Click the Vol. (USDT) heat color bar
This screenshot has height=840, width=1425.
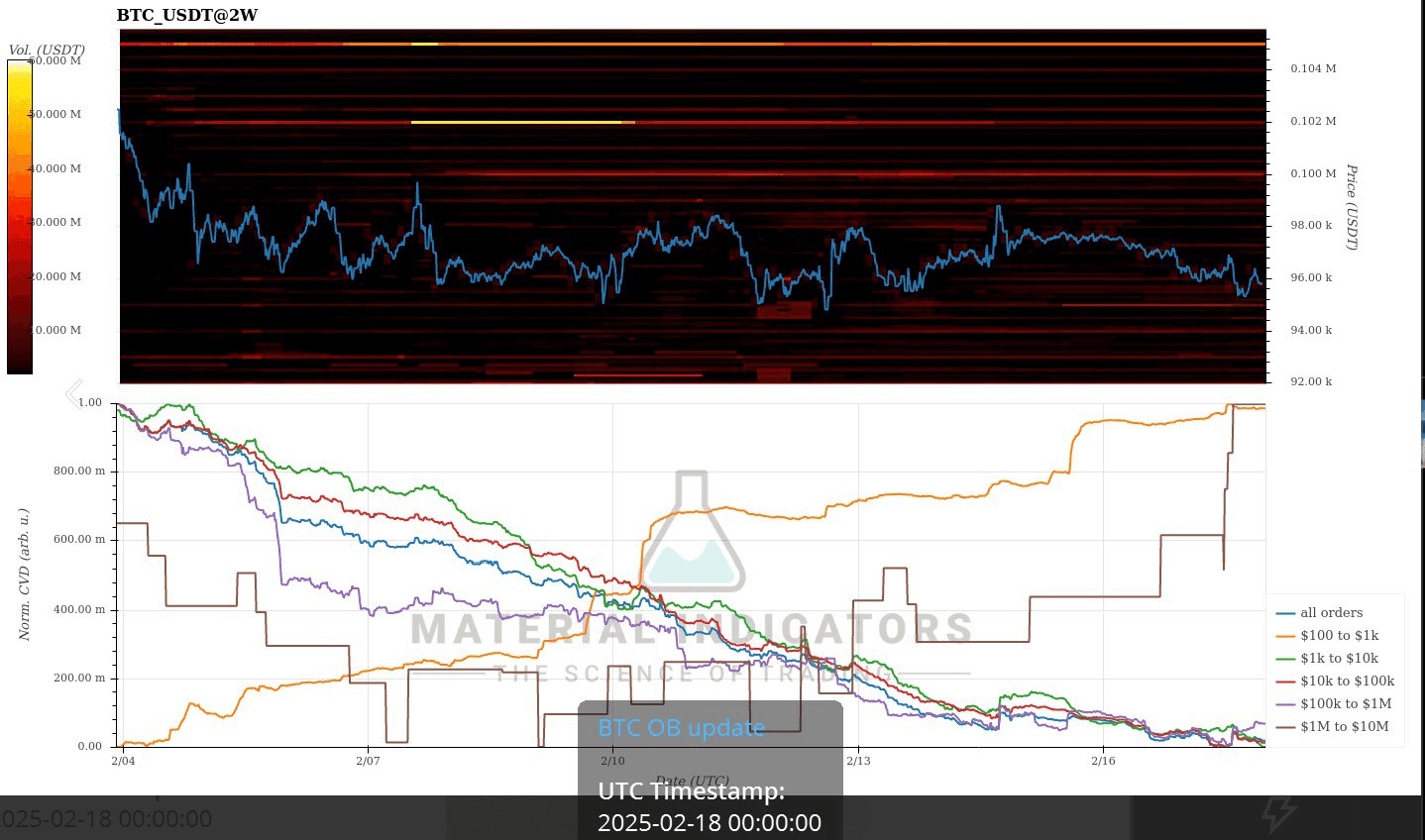(x=20, y=216)
